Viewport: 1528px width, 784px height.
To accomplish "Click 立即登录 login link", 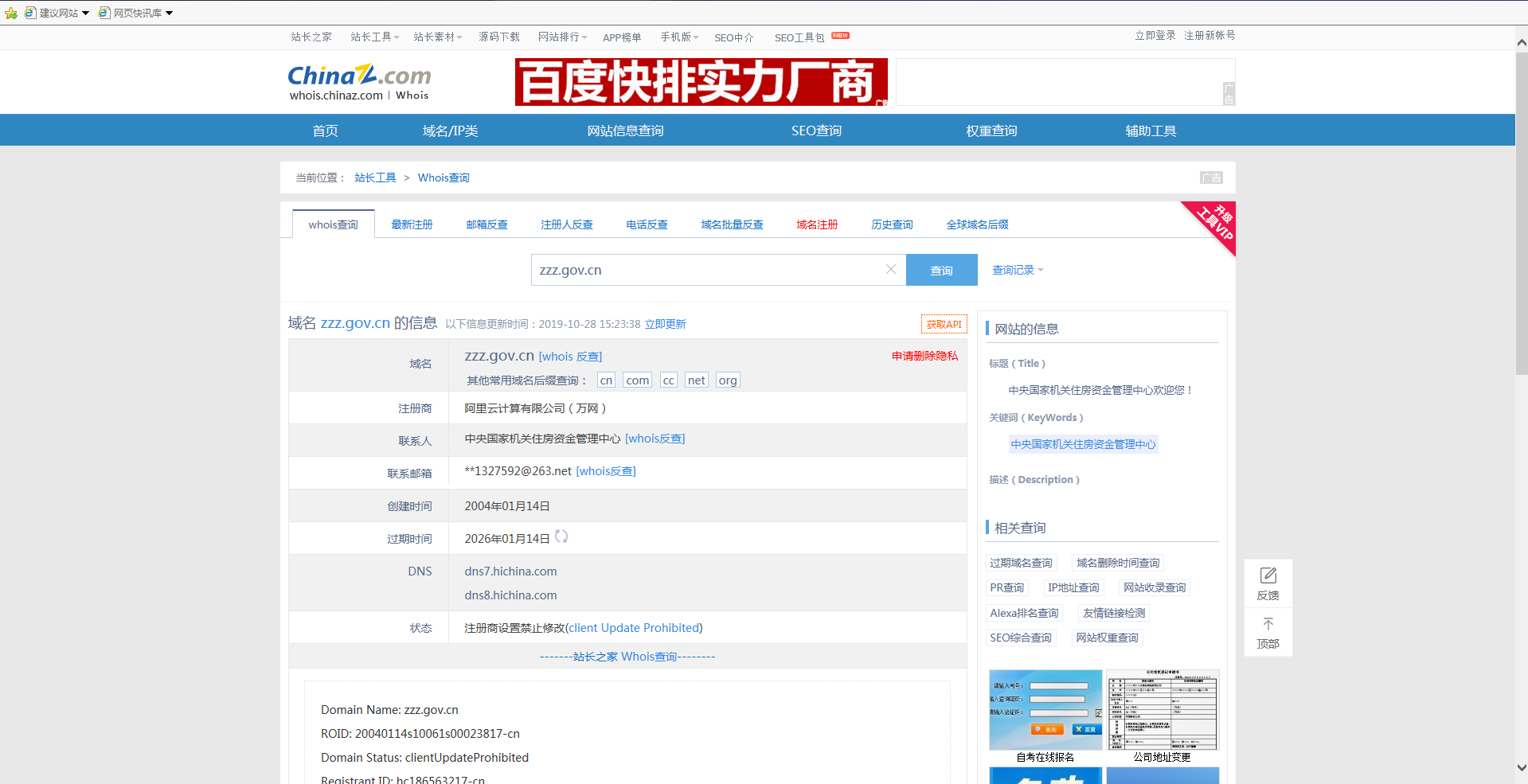I will [x=1155, y=35].
